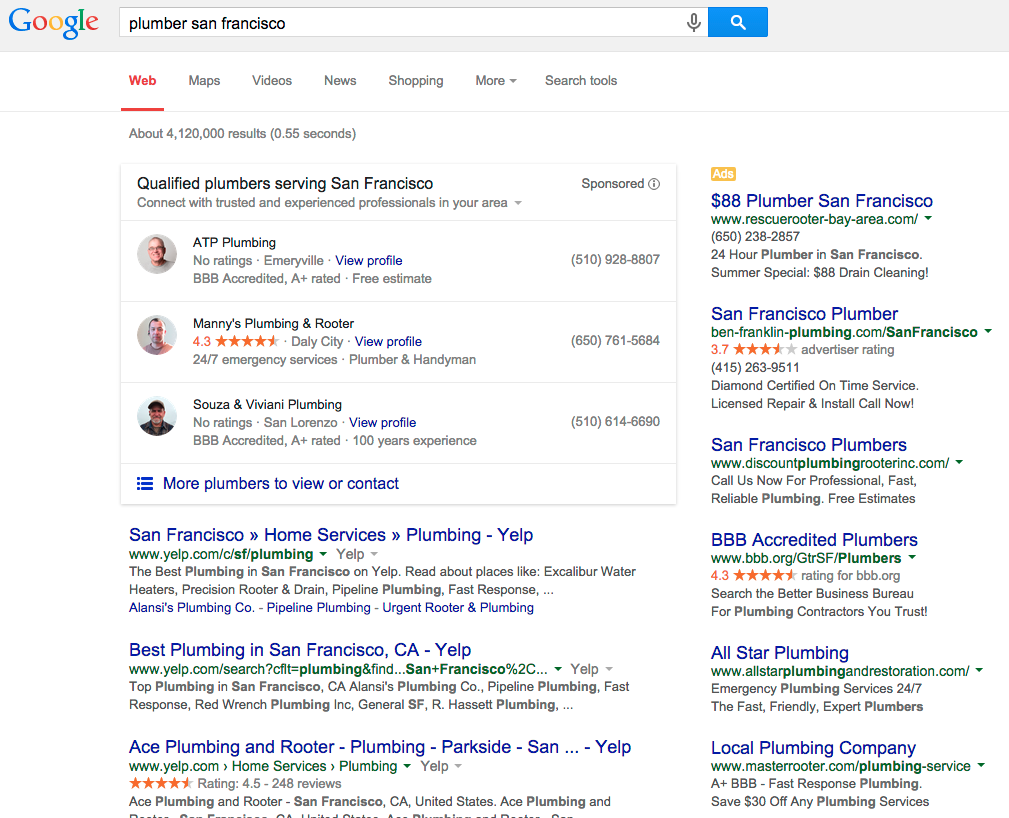Expand arrow after 'professionals in your area'
Viewport: 1009px width, 818px height.
tap(518, 203)
